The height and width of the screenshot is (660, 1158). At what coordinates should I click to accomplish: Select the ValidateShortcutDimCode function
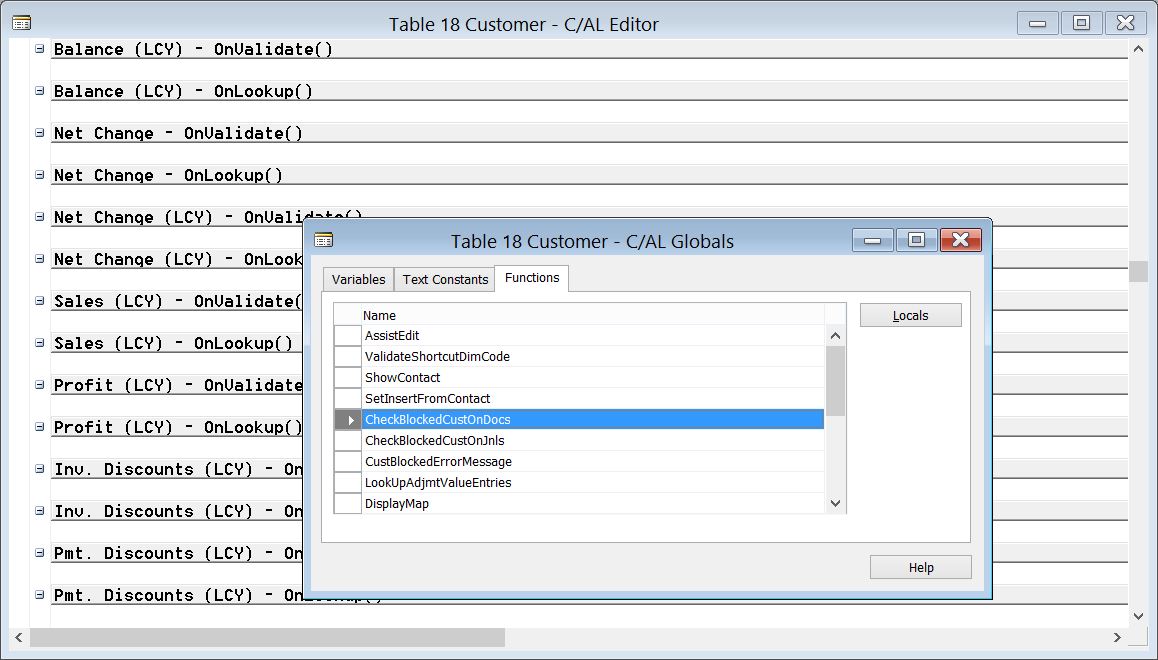[593, 357]
